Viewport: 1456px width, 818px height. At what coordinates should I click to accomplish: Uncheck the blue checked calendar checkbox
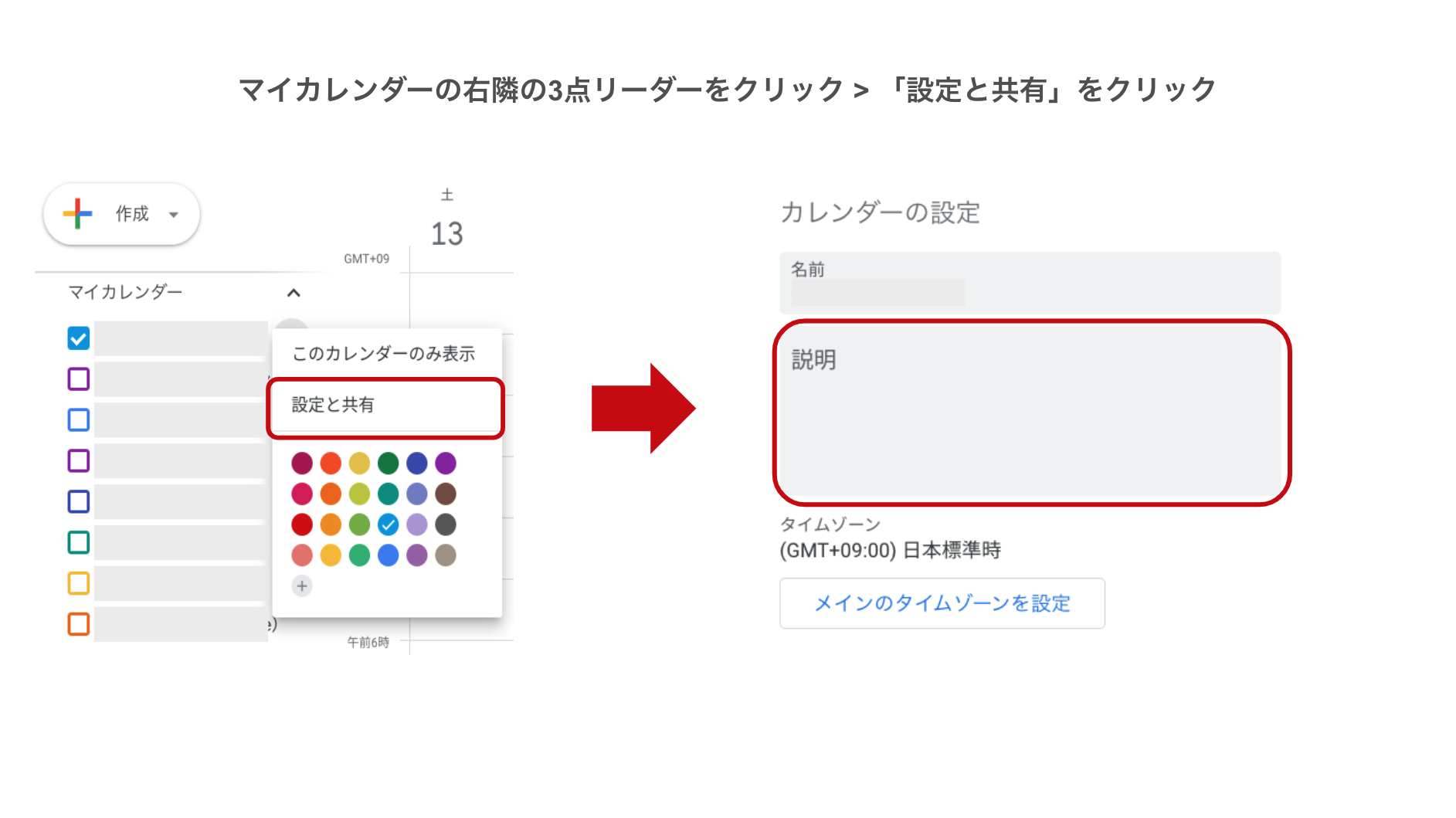click(x=79, y=338)
